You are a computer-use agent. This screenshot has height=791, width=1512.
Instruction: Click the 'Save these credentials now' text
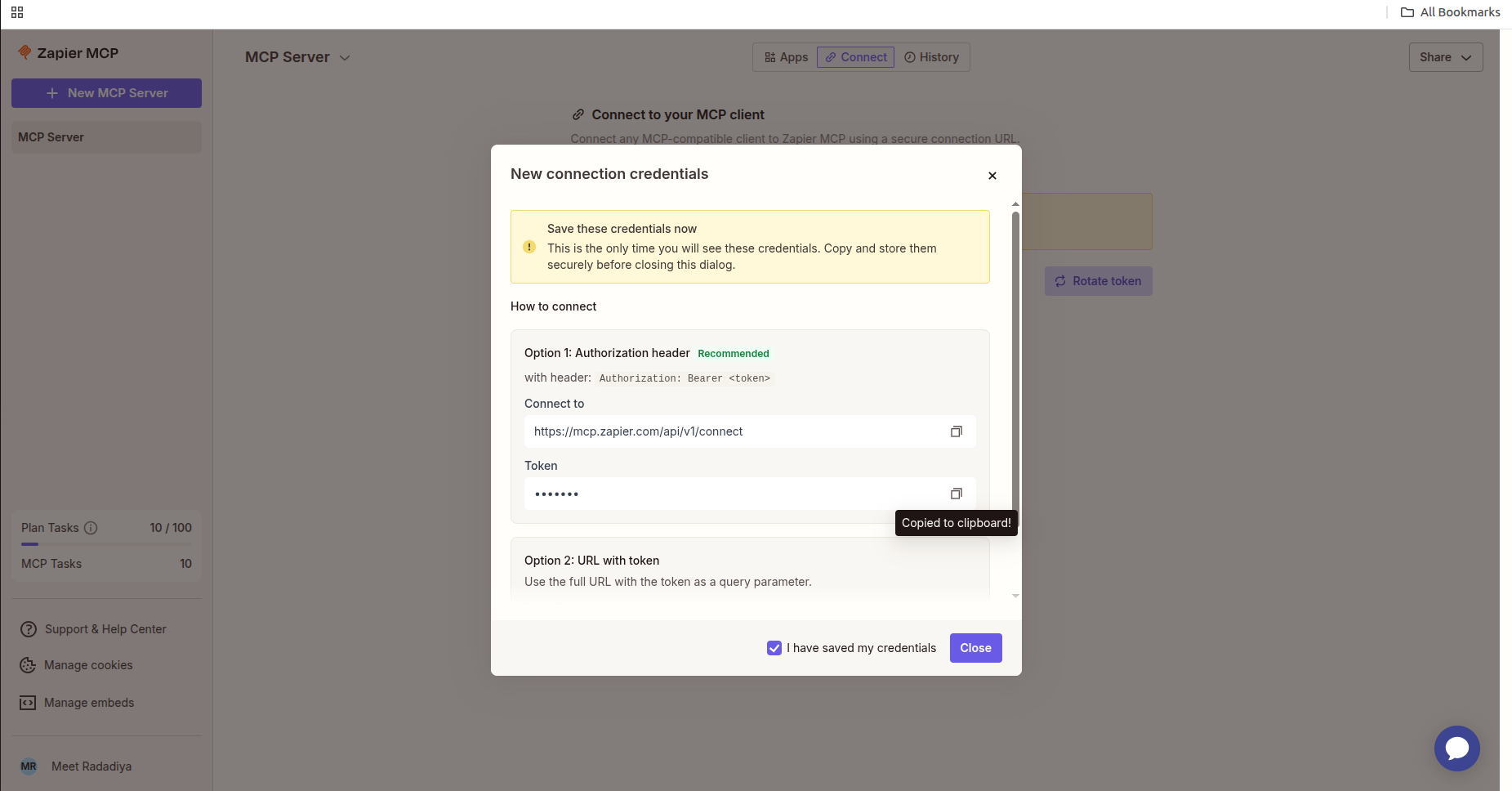coord(622,229)
